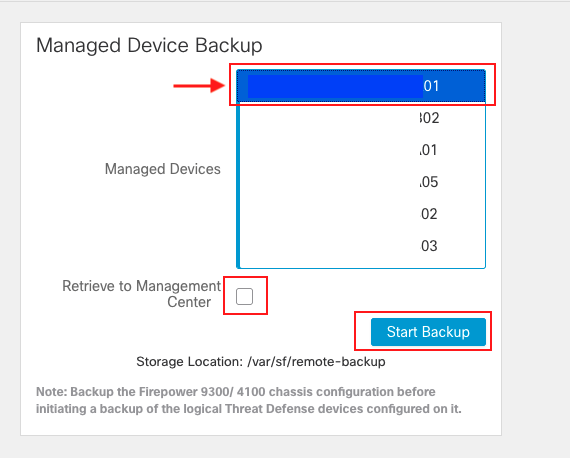Click the Start Backup button
This screenshot has width=570, height=458.
428,332
